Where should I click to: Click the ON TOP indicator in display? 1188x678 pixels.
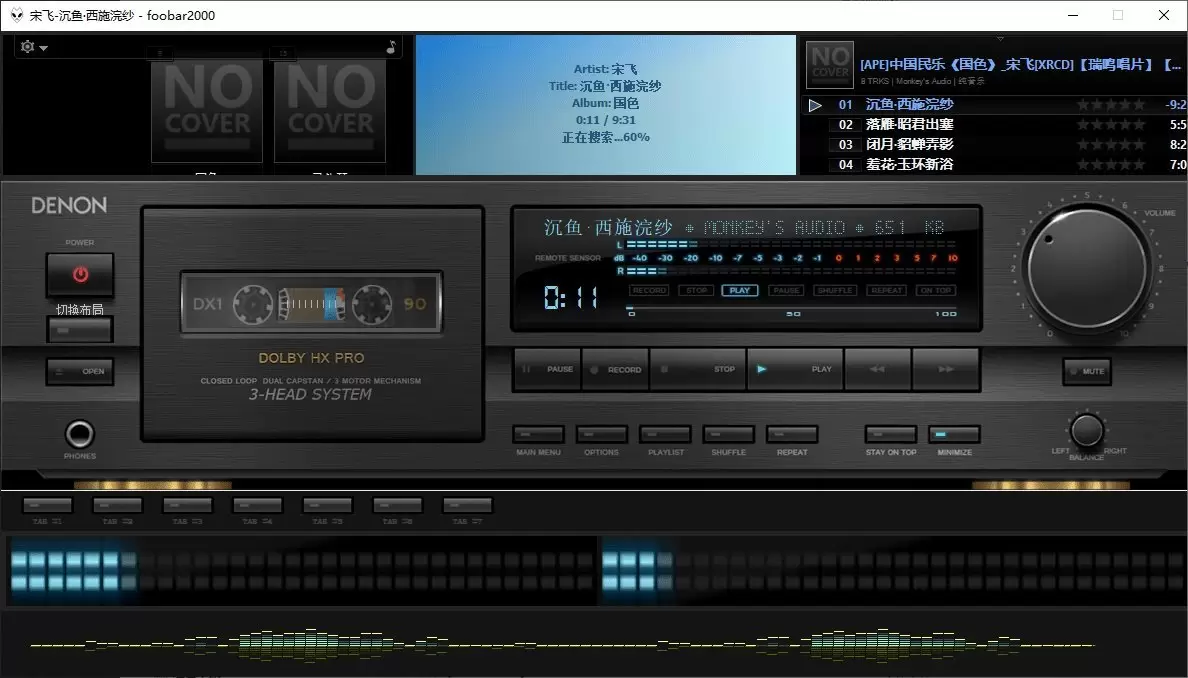pyautogui.click(x=936, y=290)
